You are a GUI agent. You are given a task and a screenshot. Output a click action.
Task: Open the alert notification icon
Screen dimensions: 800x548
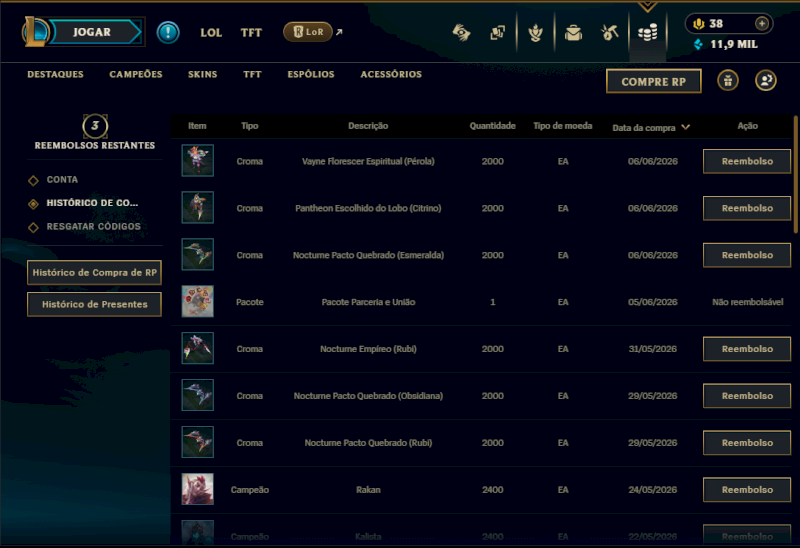click(x=168, y=32)
